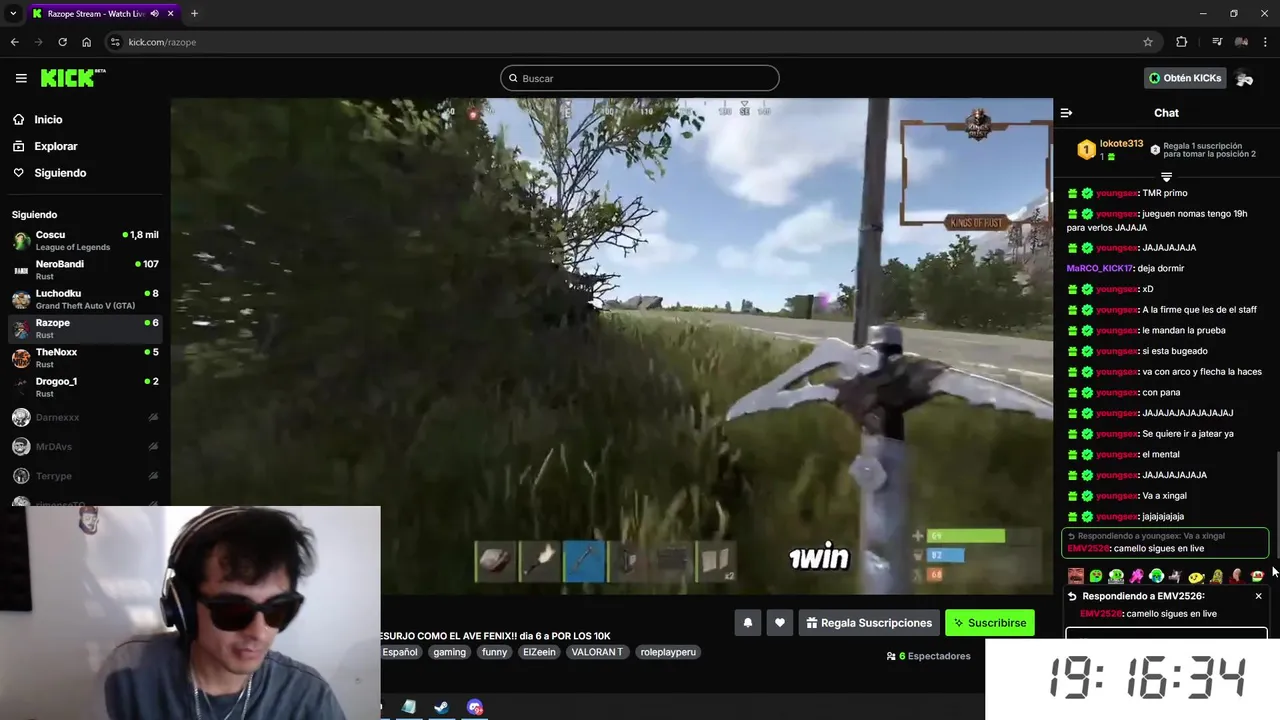The height and width of the screenshot is (720, 1280).
Task: Click the chat message input box
Action: 1166,634
